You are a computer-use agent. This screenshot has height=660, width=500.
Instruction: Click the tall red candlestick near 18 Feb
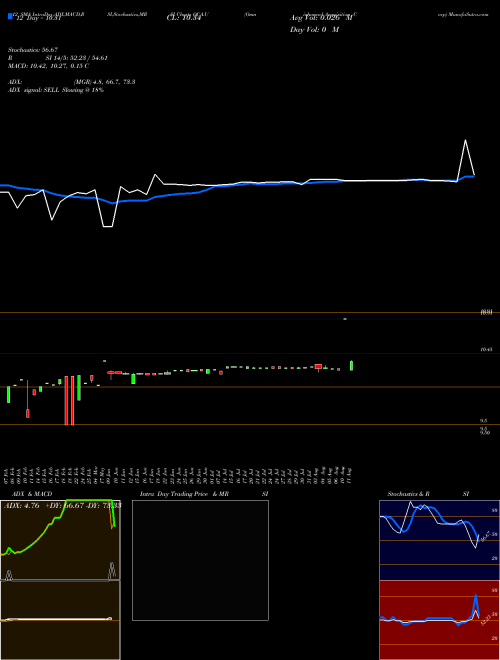tap(66, 400)
